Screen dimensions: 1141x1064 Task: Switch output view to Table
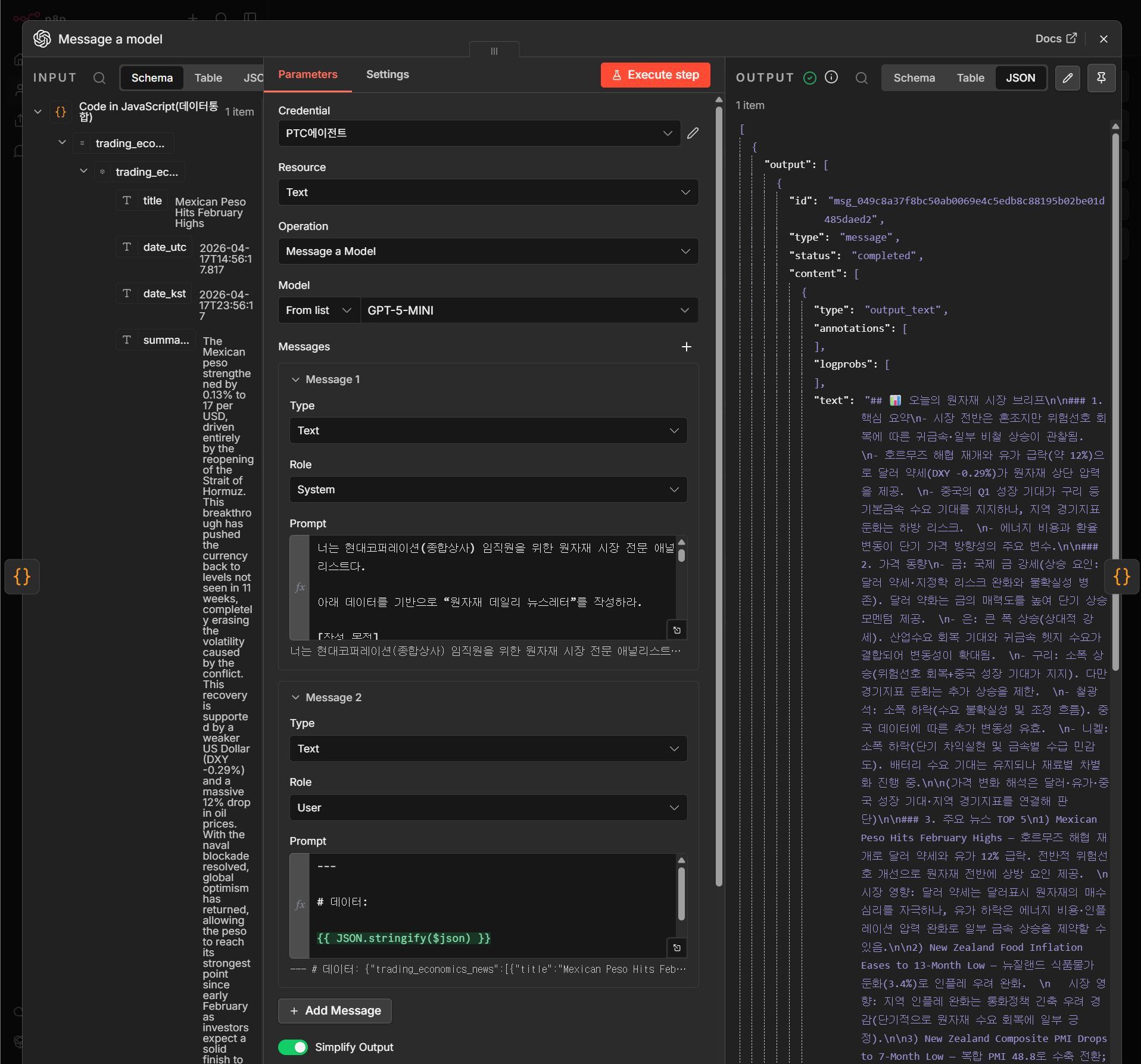(x=970, y=78)
